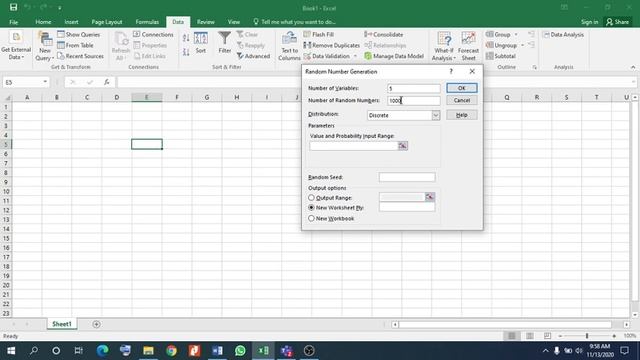Expand the Ungroup dropdown arrow
This screenshot has width=640, height=360.
coord(522,45)
